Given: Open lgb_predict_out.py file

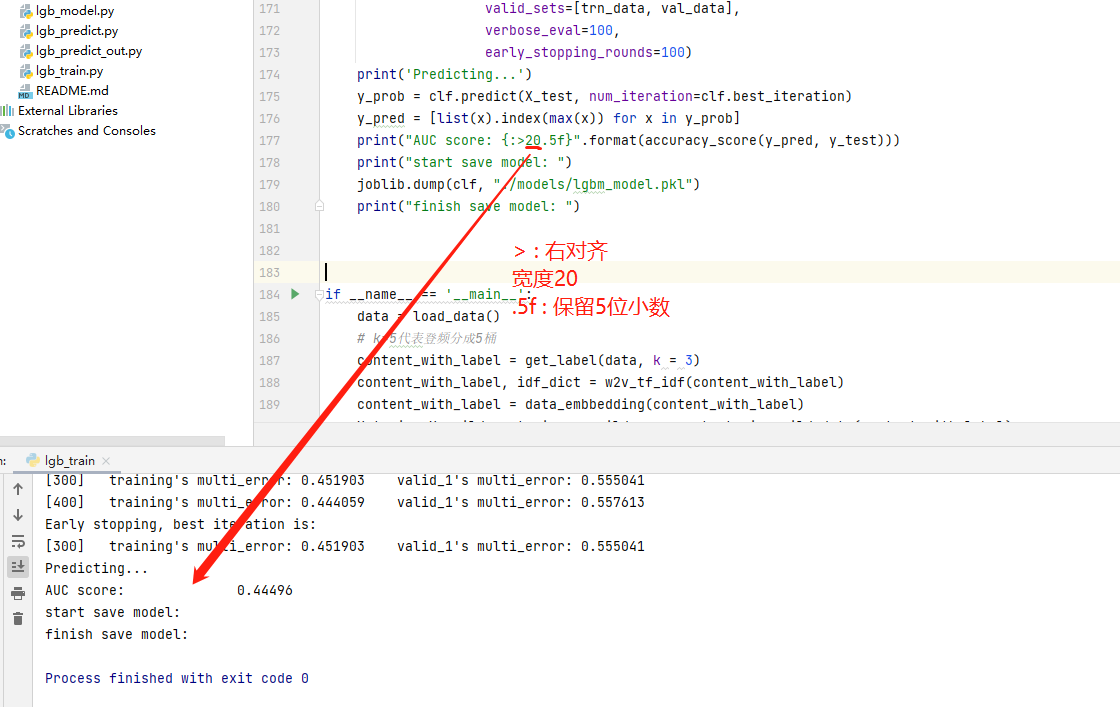Looking at the screenshot, I should tap(89, 51).
